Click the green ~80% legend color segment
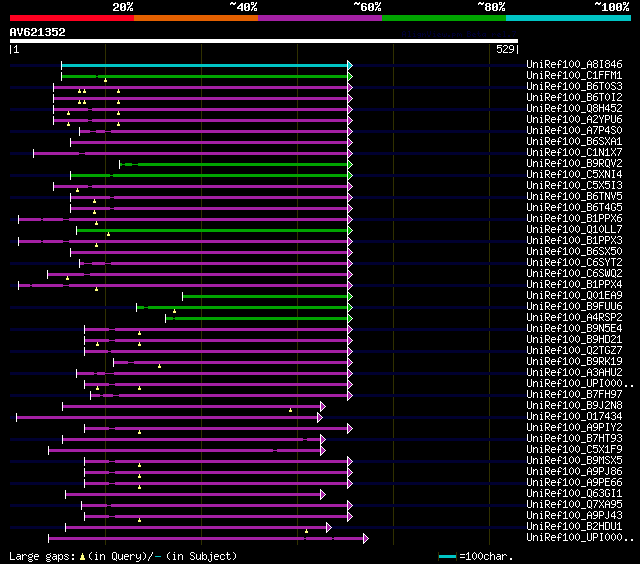 coord(444,18)
